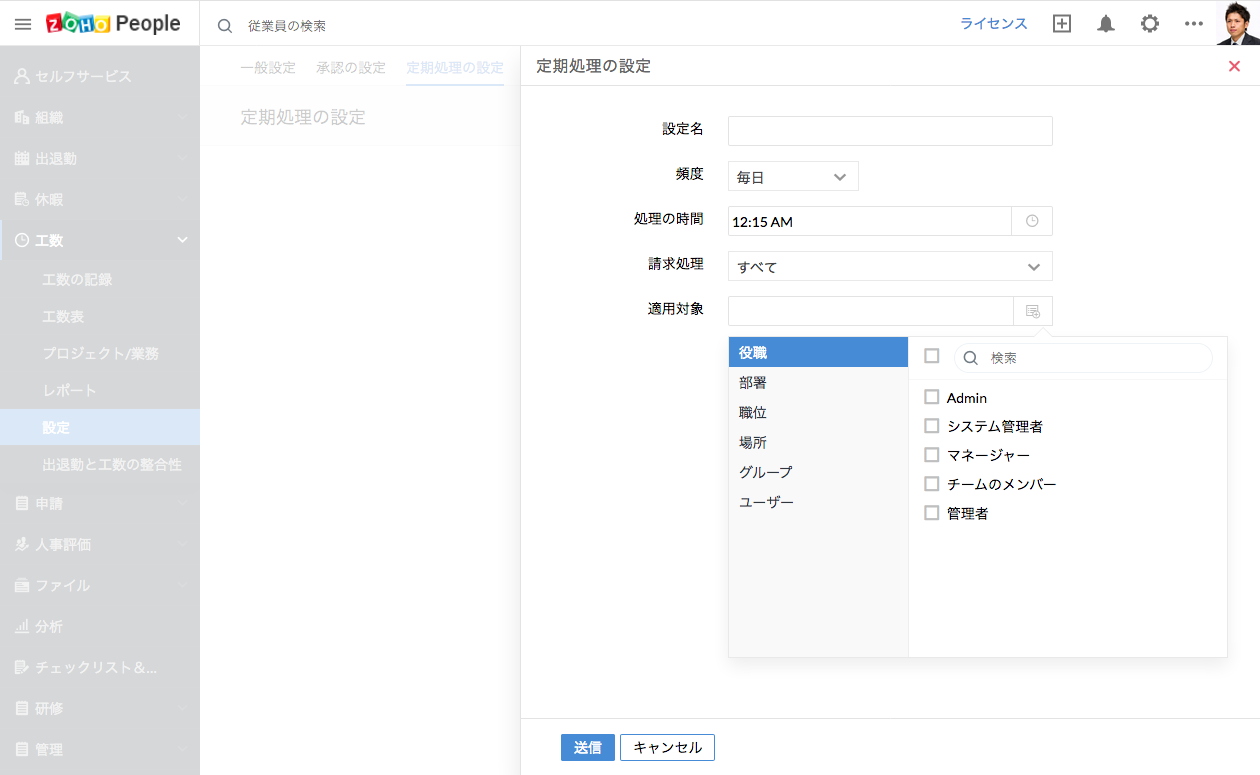Tick the マネージャー checkbox
This screenshot has height=775, width=1260.
(x=932, y=455)
